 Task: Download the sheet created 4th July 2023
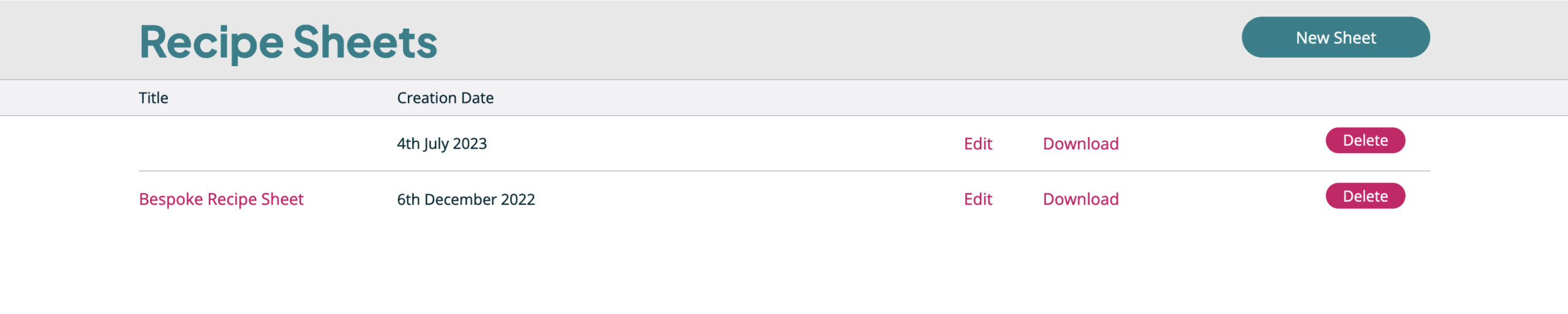click(x=1080, y=144)
